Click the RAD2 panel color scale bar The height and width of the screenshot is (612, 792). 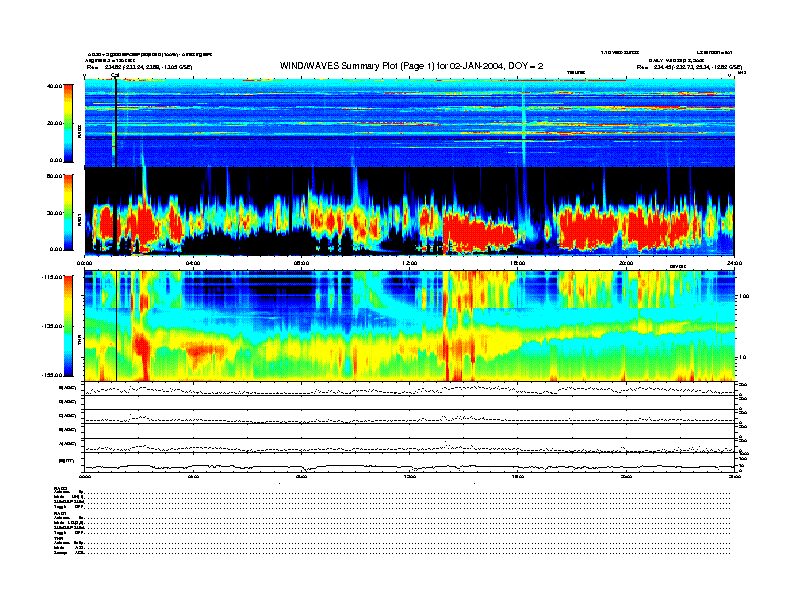(69, 122)
